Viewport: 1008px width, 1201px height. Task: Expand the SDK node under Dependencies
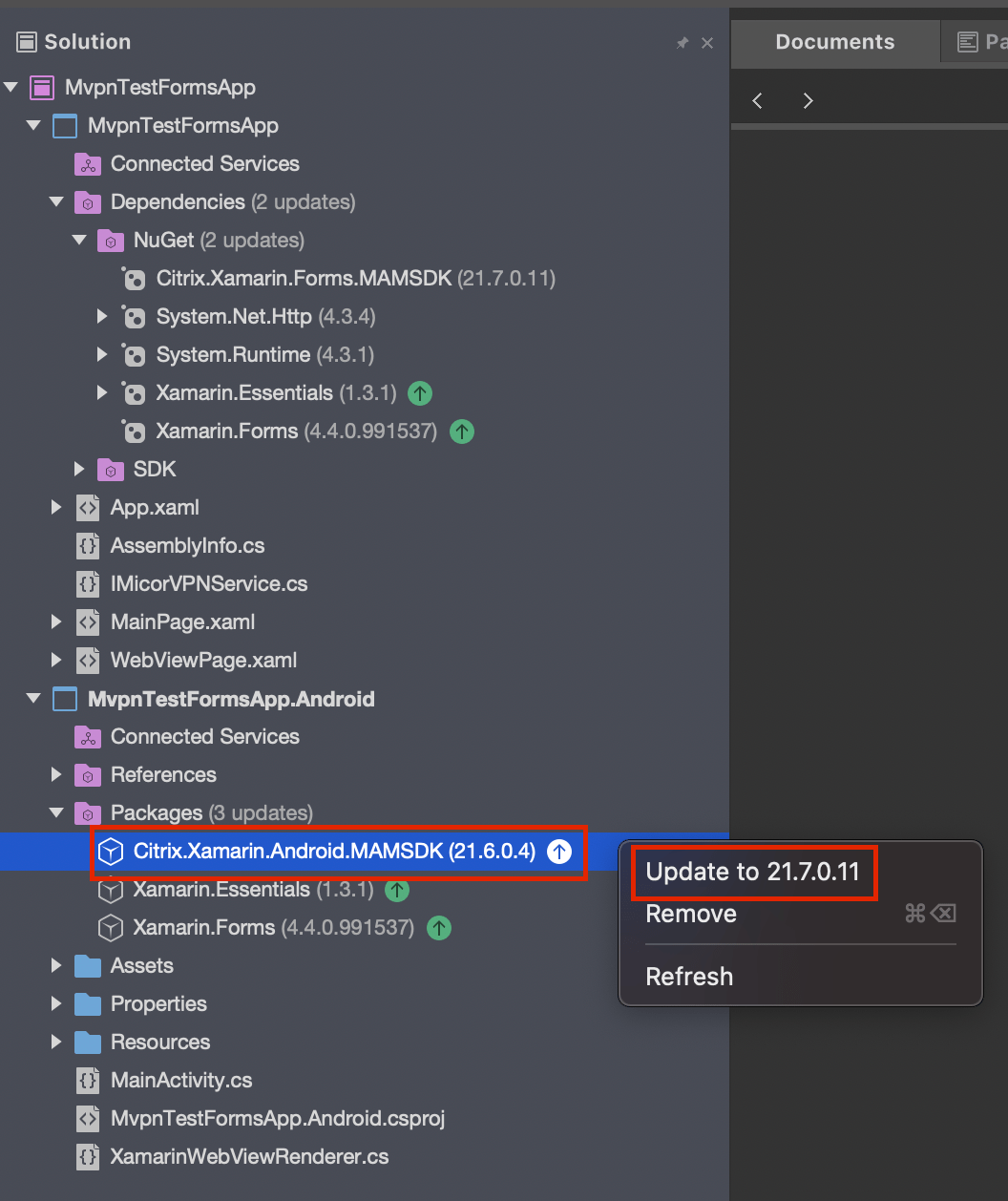[x=79, y=469]
